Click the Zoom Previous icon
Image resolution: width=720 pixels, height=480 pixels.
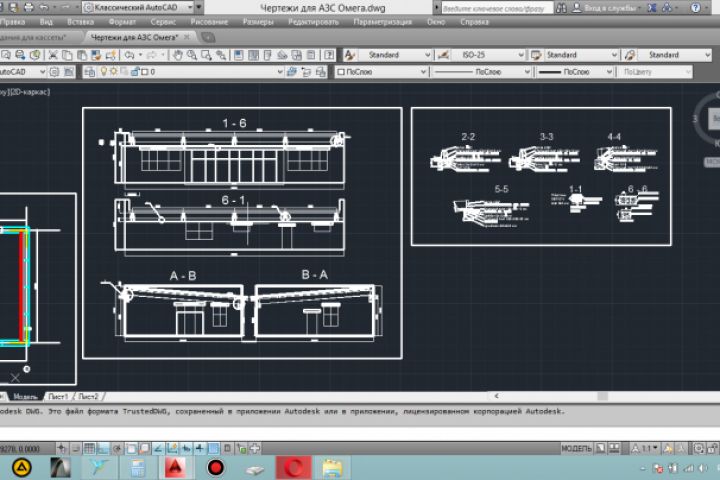click(x=221, y=55)
